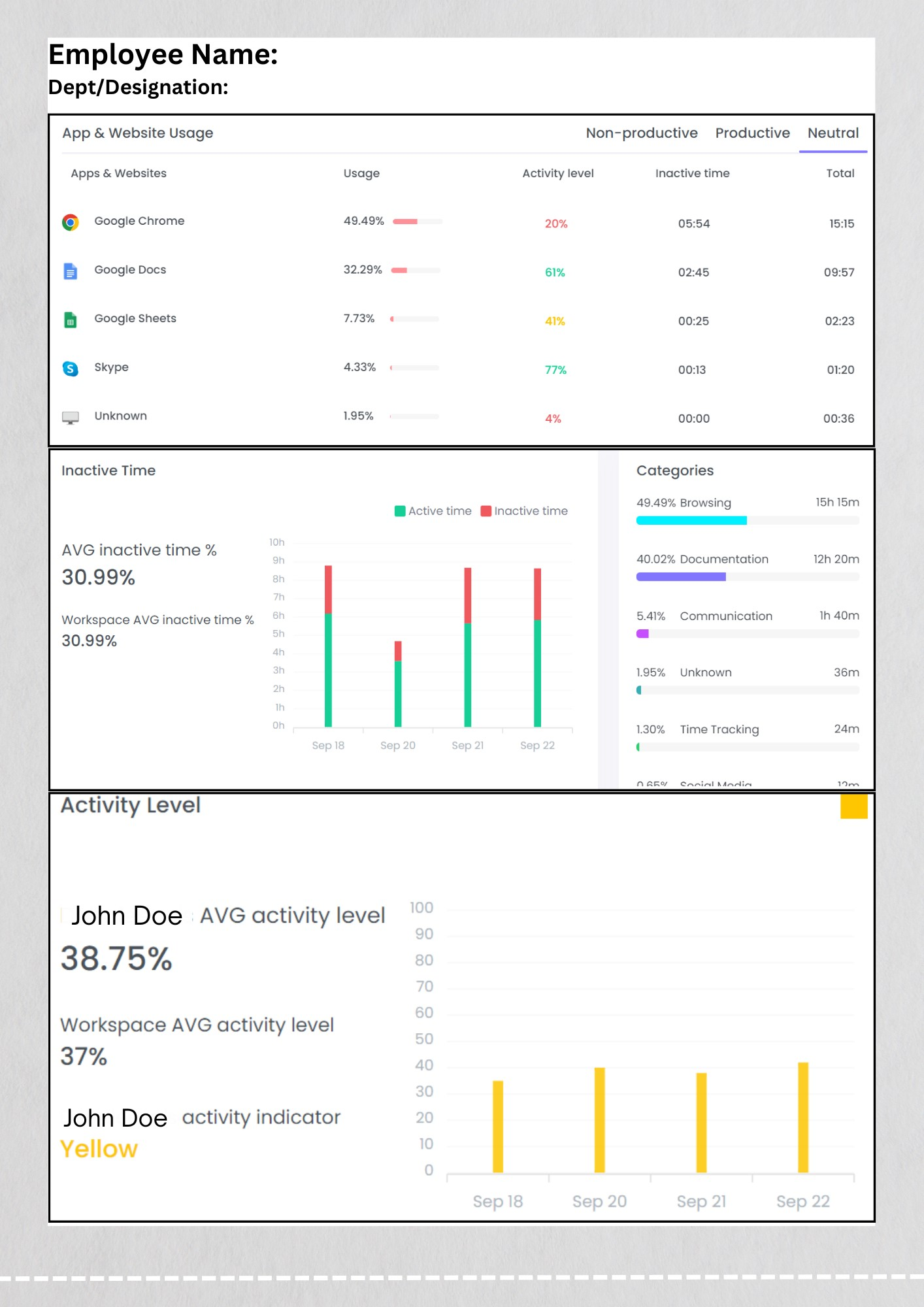
Task: Click the Unknown app monitor icon
Action: pyautogui.click(x=71, y=418)
